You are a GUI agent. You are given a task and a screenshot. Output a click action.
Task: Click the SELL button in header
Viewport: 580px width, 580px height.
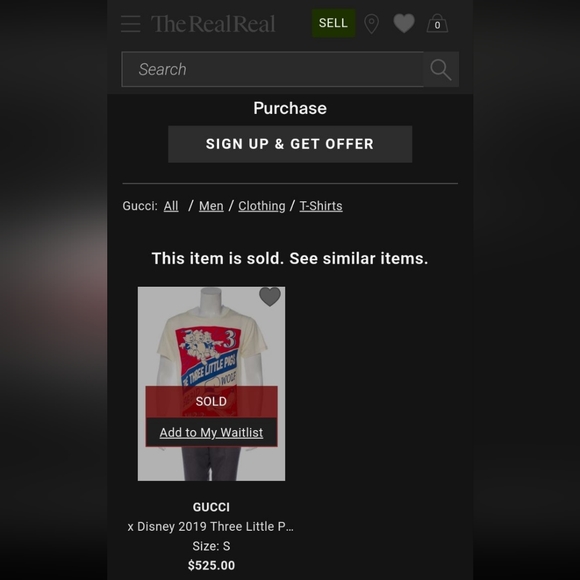333,23
